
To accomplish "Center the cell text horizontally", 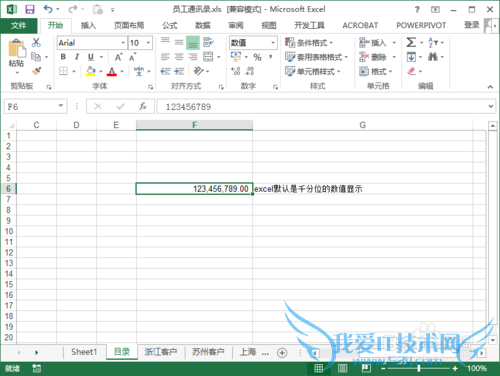I will coord(179,57).
